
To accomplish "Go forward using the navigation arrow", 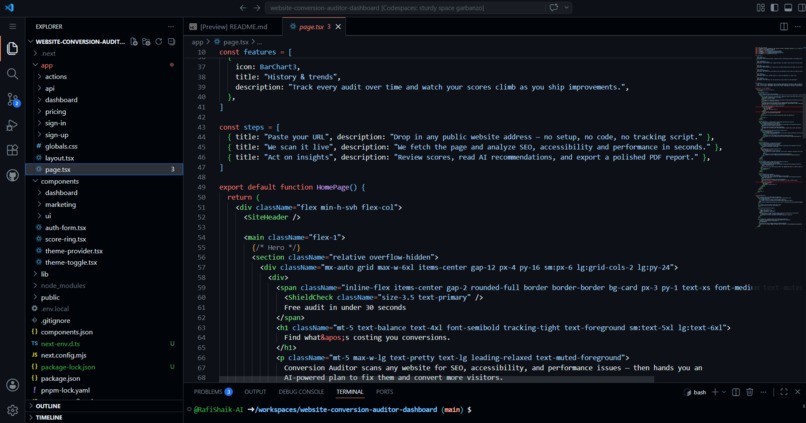I will (257, 8).
